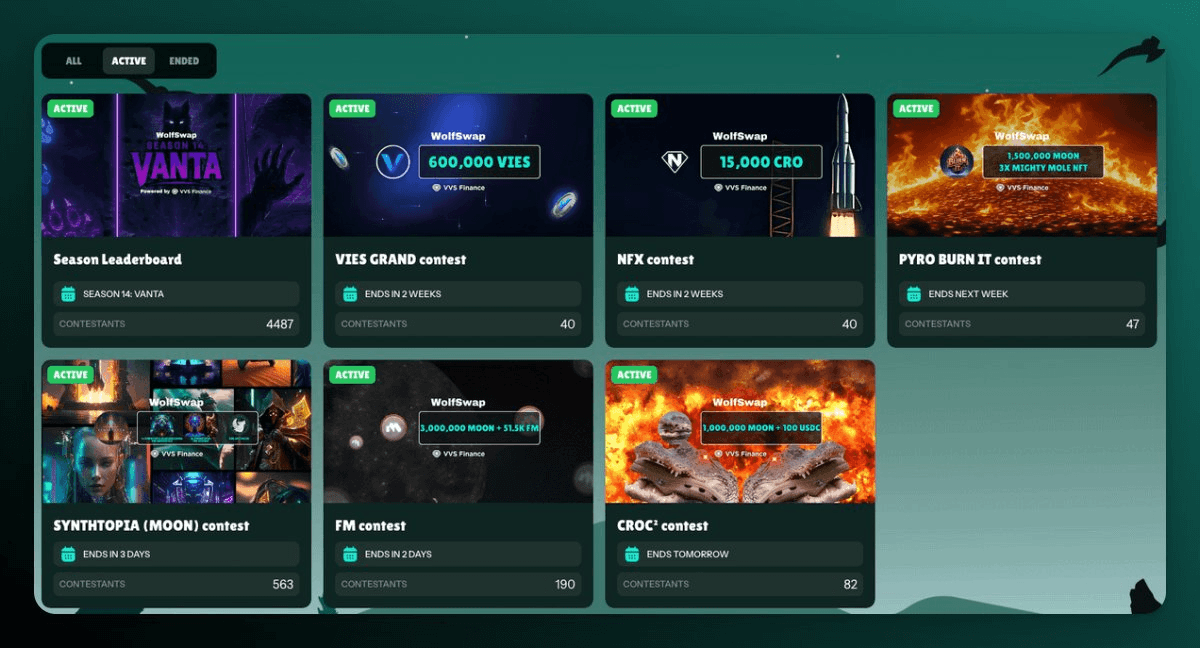Click CONTESTANTS label in PYRO BURN IT card
The width and height of the screenshot is (1200, 648).
(938, 324)
